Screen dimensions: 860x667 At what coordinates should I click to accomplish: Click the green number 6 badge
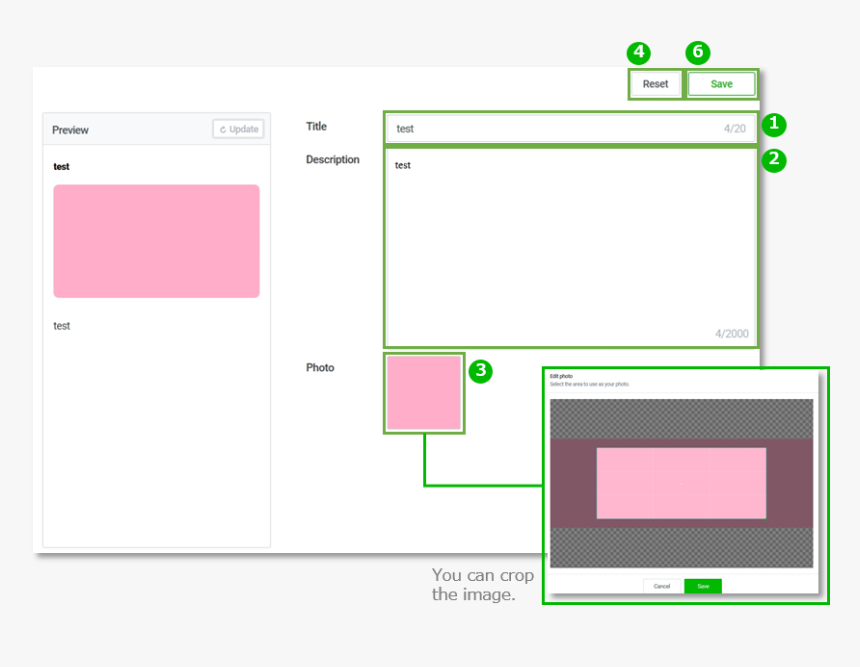click(698, 53)
